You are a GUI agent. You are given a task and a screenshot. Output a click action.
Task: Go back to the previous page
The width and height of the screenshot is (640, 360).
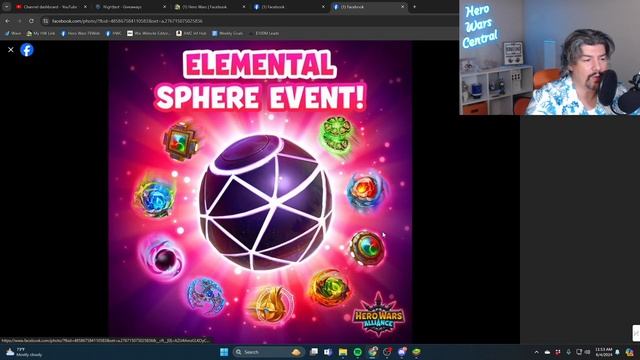coord(8,21)
